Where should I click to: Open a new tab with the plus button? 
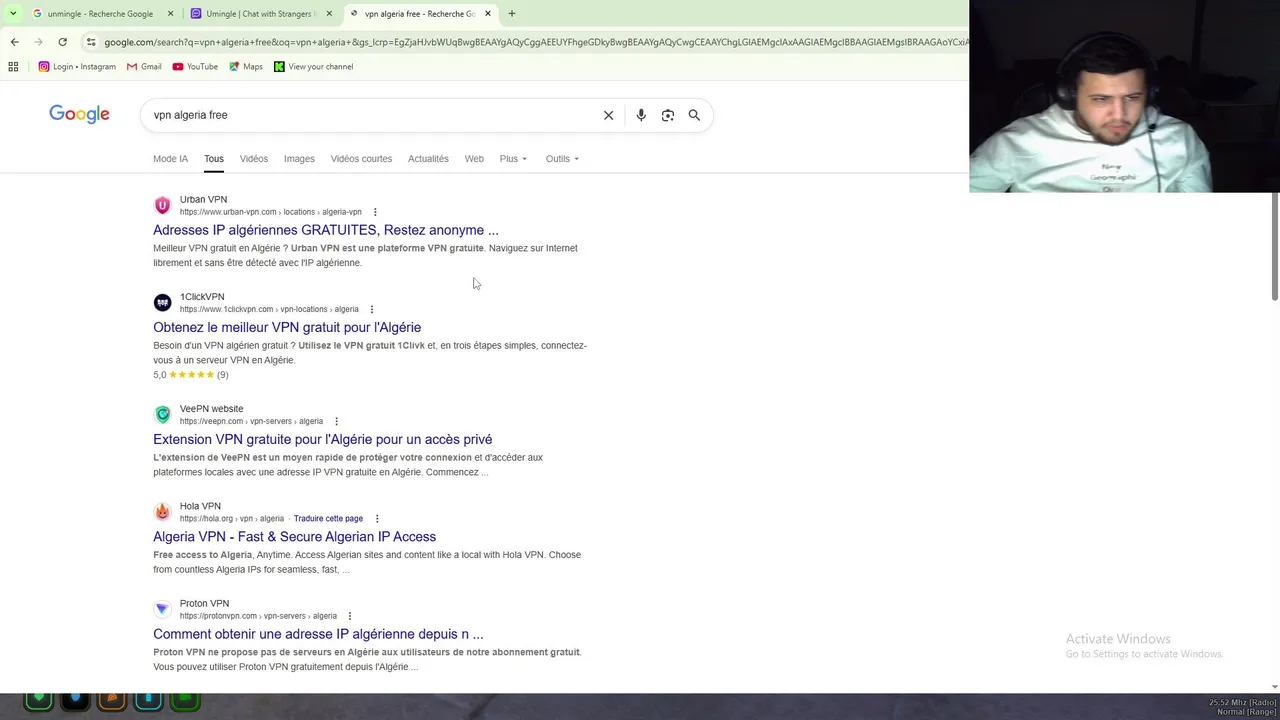tap(512, 13)
